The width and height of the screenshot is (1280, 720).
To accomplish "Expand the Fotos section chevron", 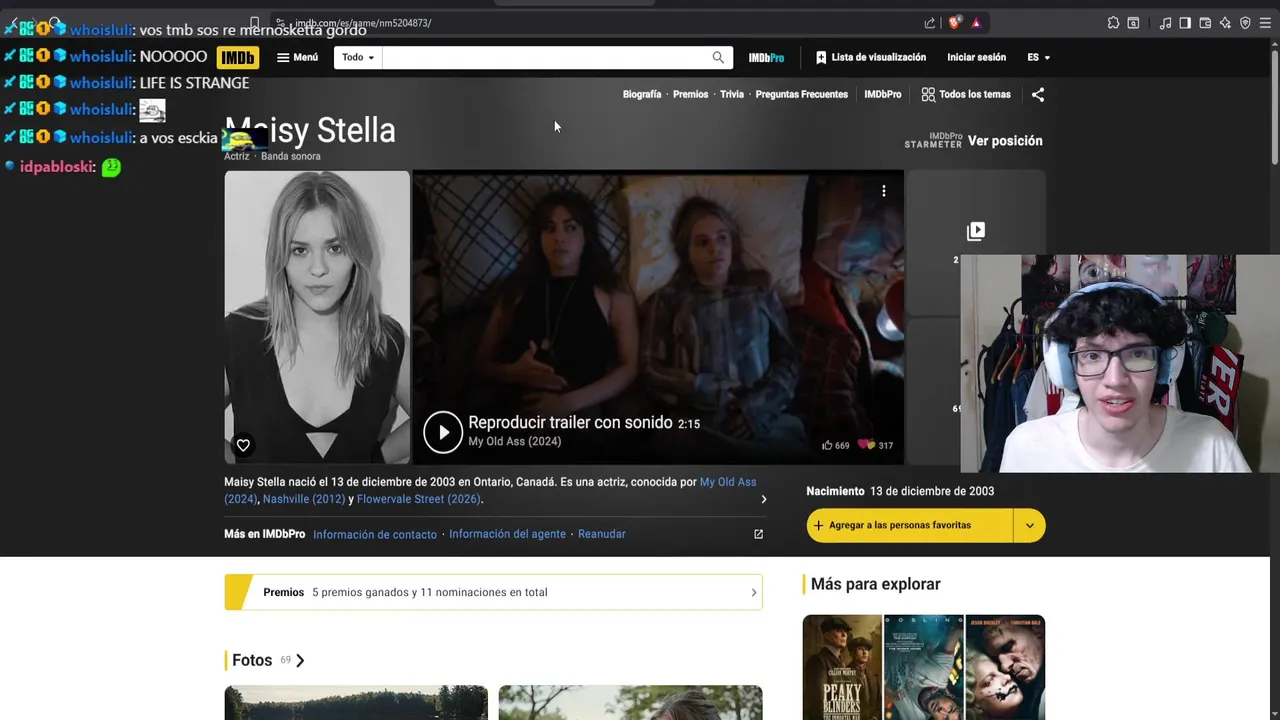I will click(300, 660).
